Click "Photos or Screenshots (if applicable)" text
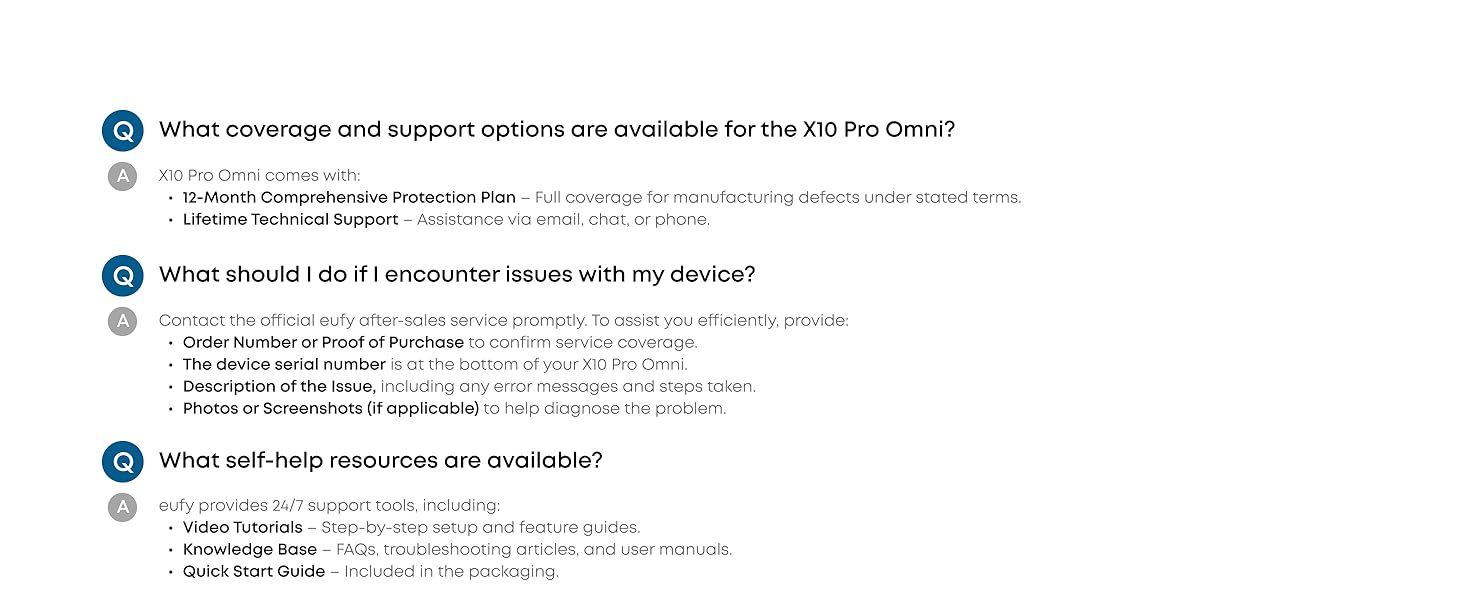 (331, 408)
